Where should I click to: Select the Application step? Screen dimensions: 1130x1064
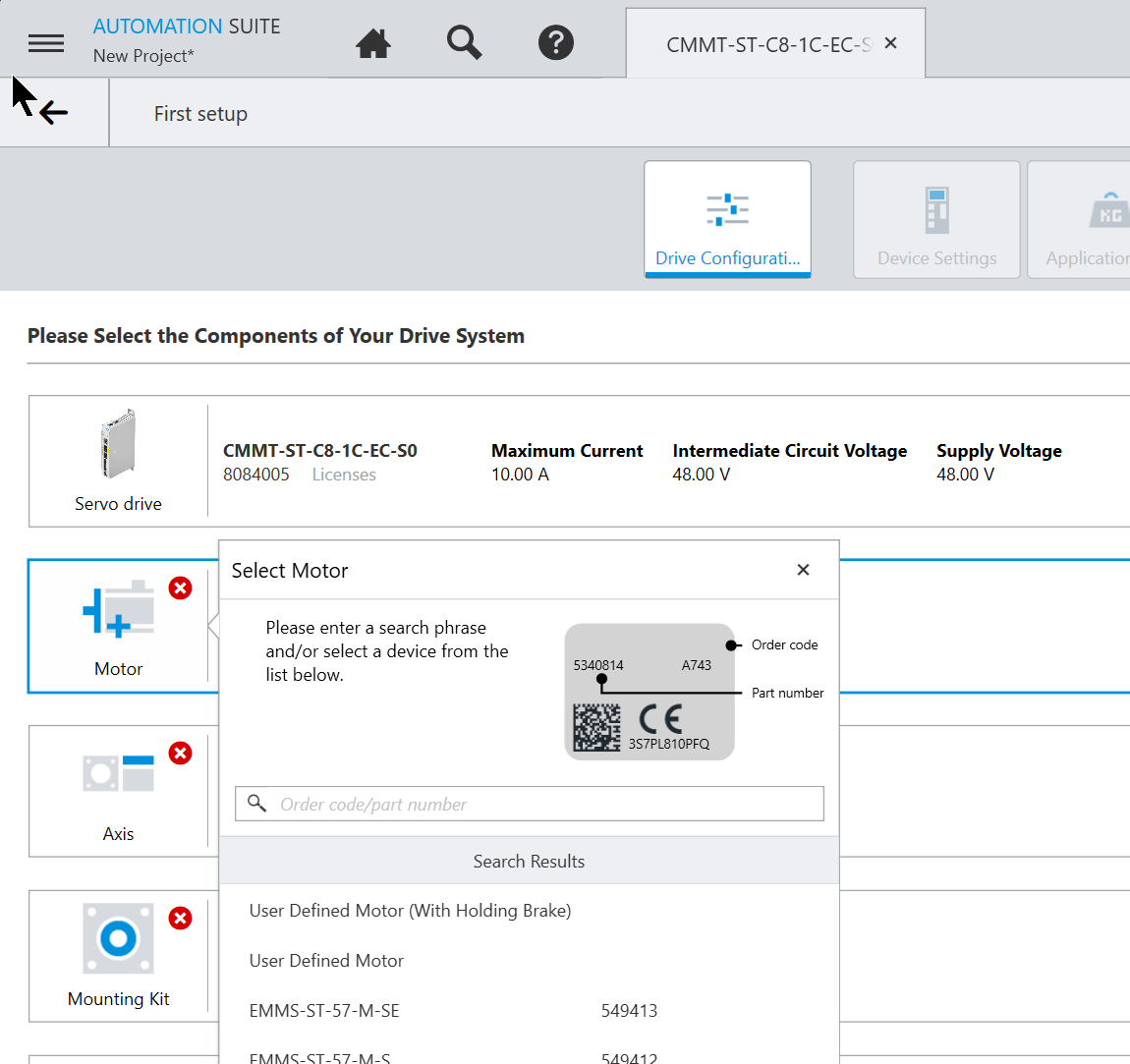click(1079, 219)
